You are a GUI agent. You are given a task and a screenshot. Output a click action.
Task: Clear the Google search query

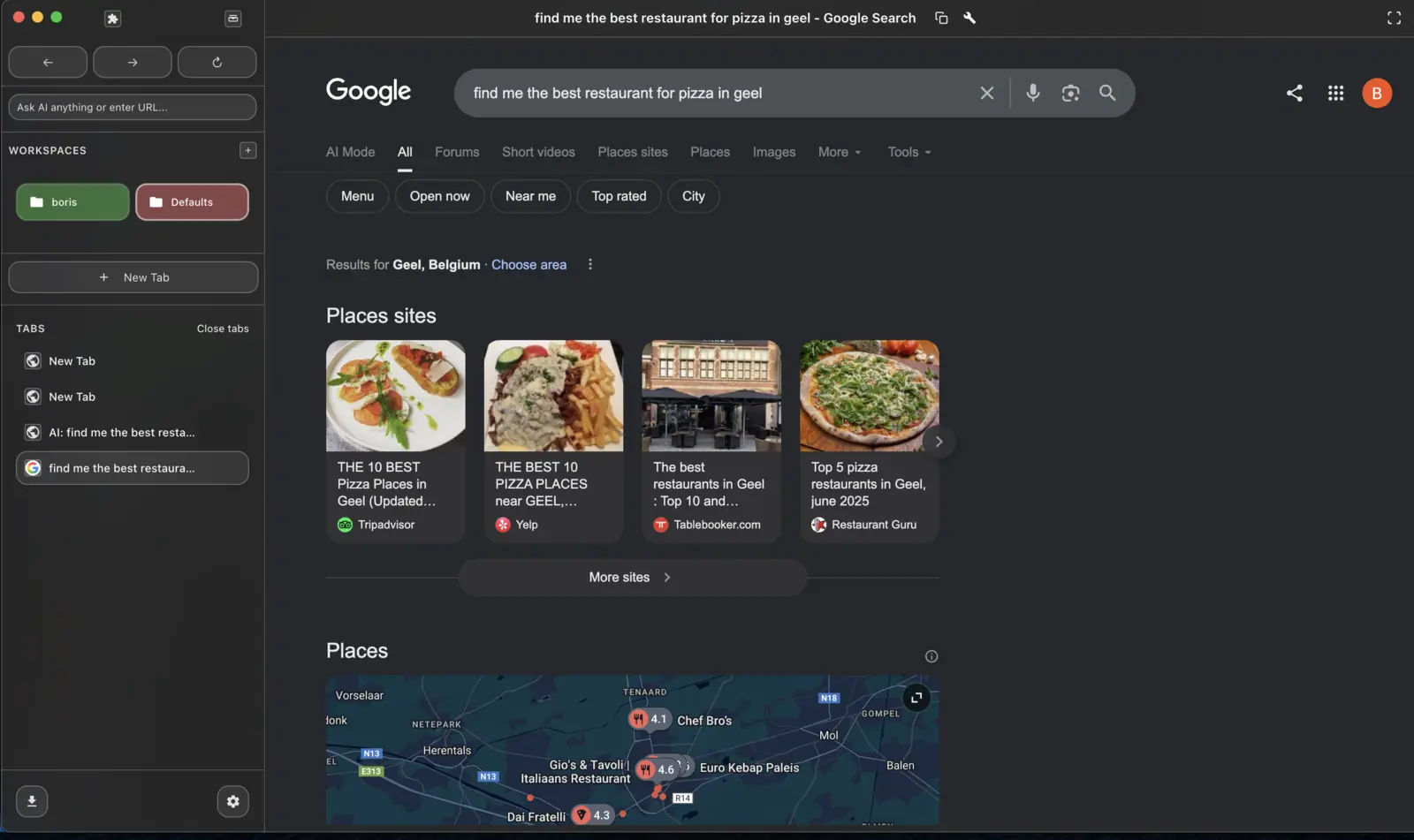pyautogui.click(x=987, y=93)
